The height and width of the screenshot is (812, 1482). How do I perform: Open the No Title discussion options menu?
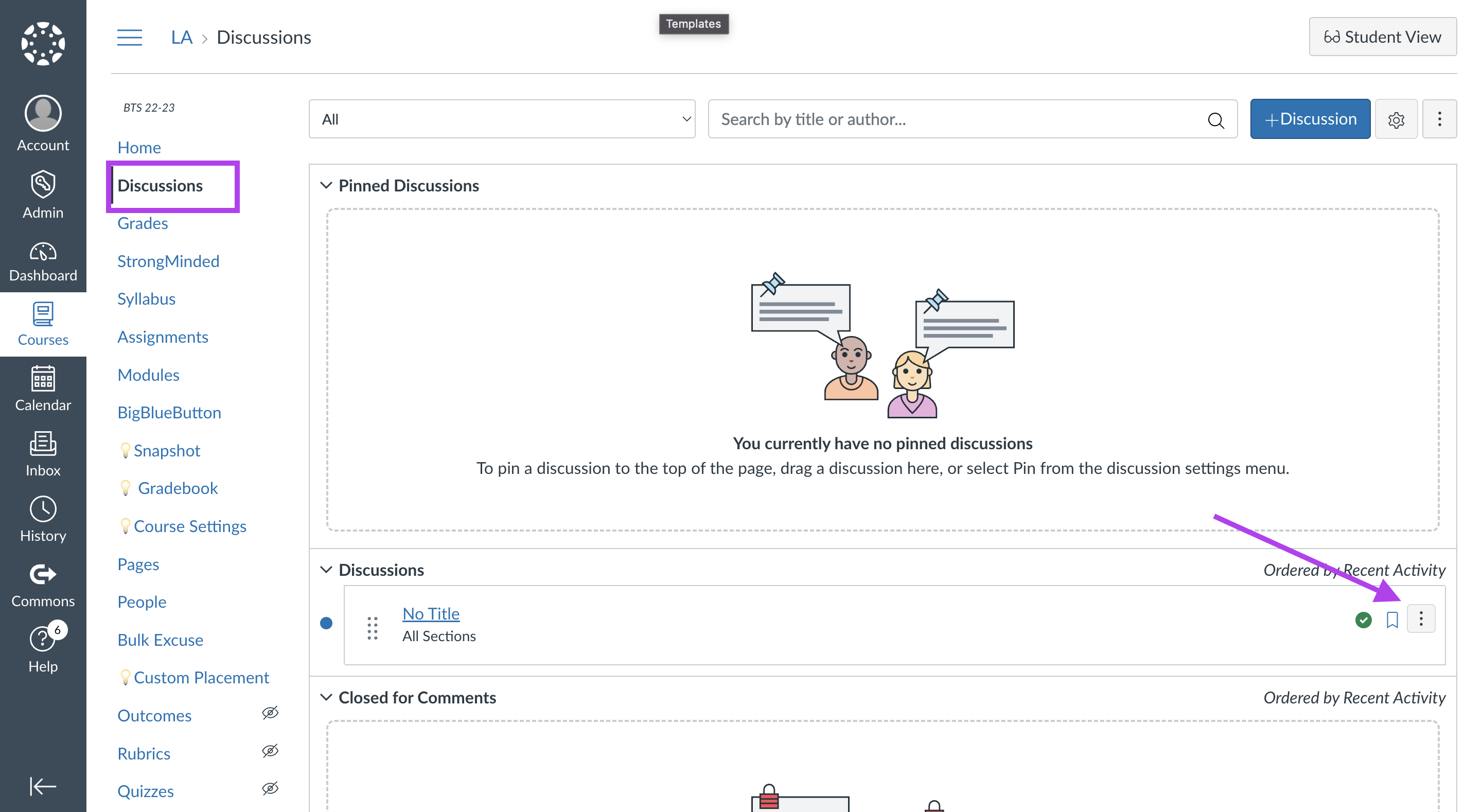[1421, 619]
